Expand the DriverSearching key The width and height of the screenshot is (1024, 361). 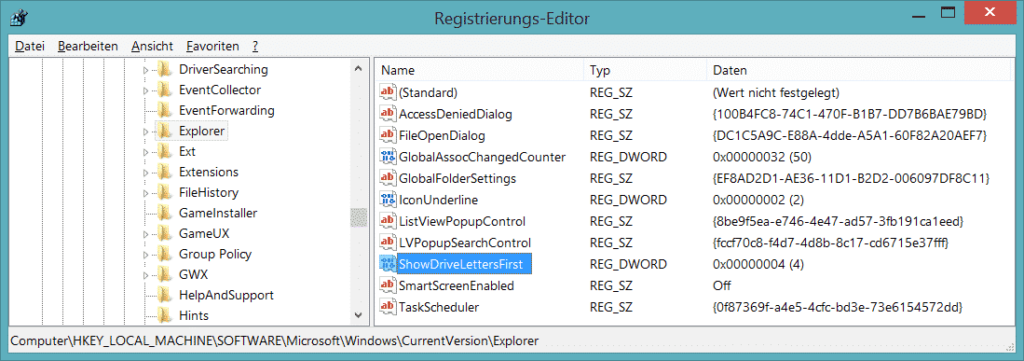[x=146, y=70]
